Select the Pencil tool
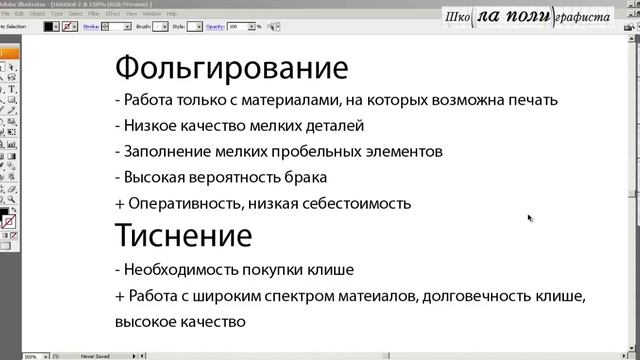The width and height of the screenshot is (640, 360). [12, 110]
